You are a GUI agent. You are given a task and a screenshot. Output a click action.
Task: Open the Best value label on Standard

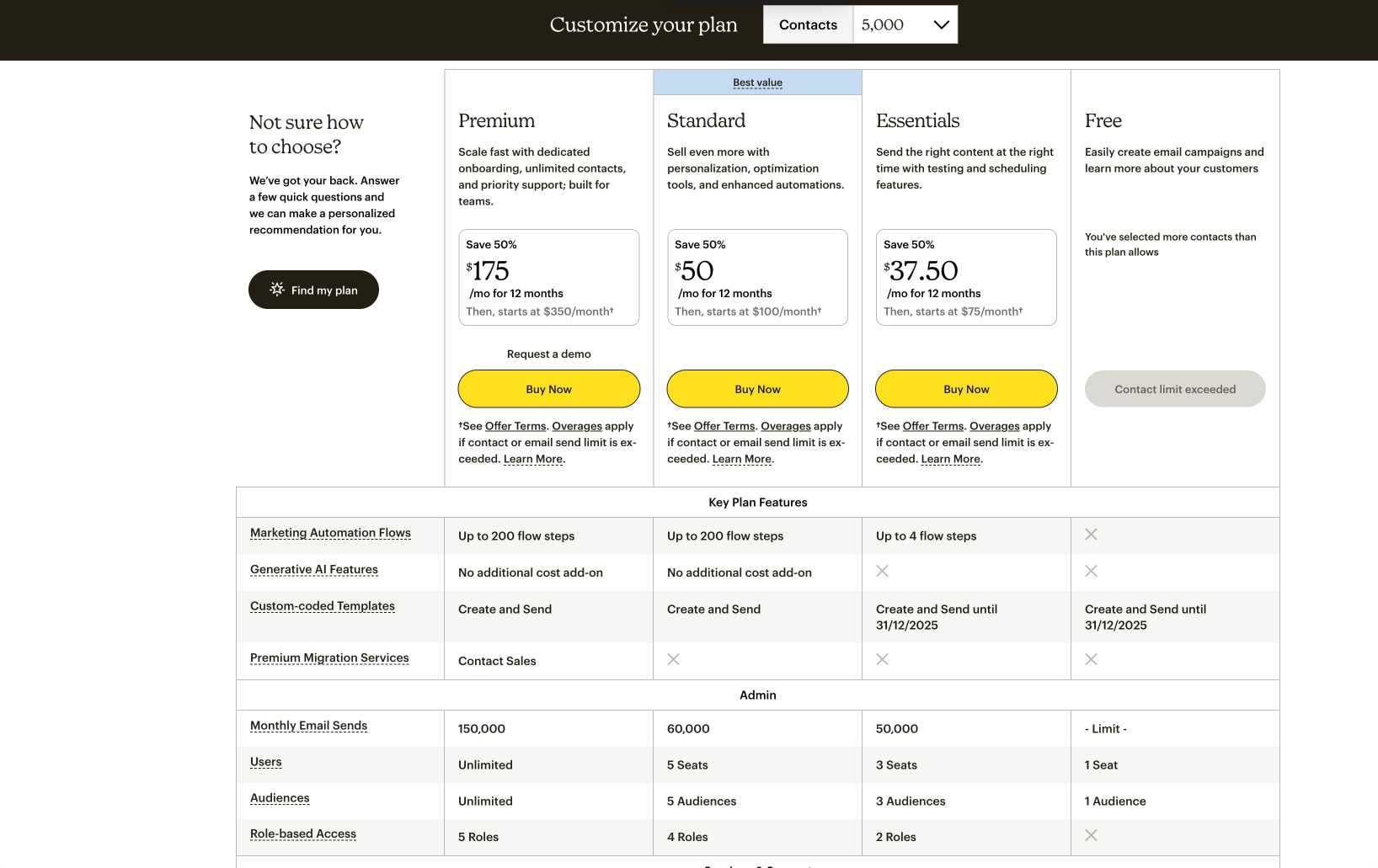[758, 83]
